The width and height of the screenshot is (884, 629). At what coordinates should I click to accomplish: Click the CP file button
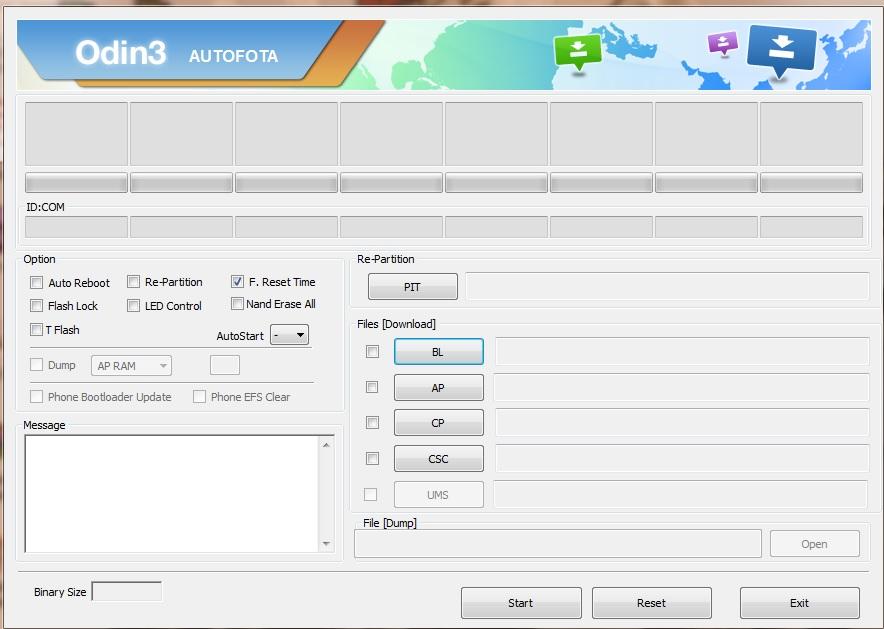pos(439,423)
